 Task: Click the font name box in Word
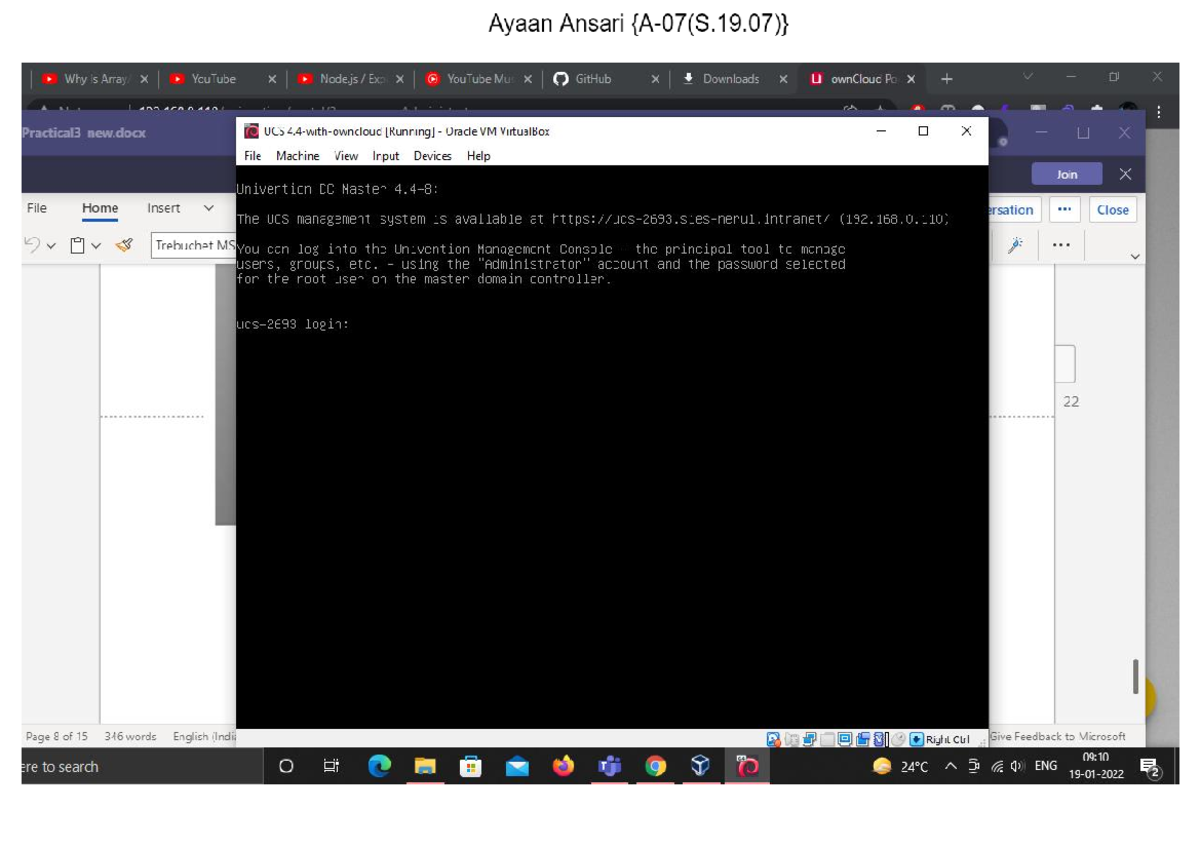coord(194,245)
